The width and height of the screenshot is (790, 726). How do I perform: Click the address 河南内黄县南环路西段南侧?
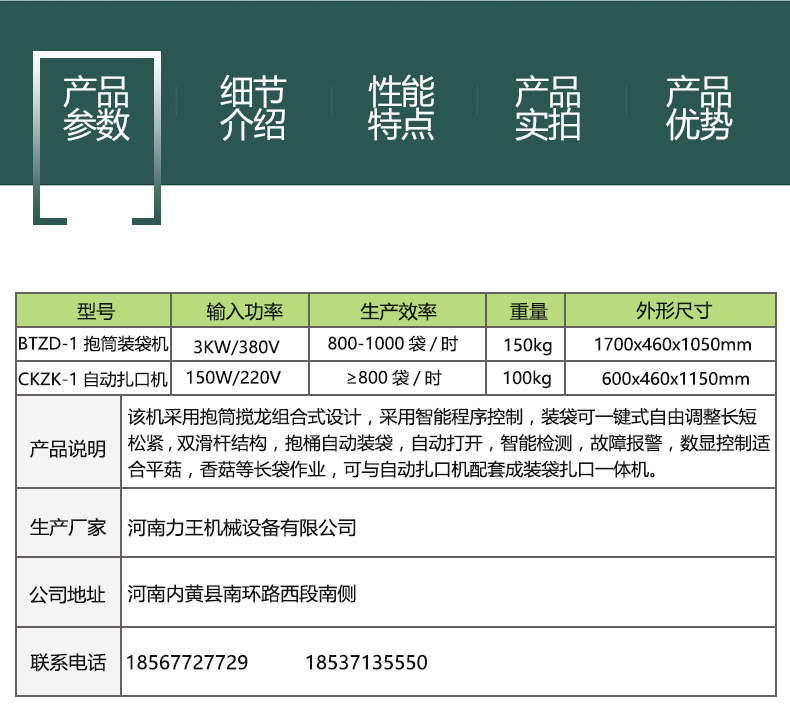click(243, 595)
